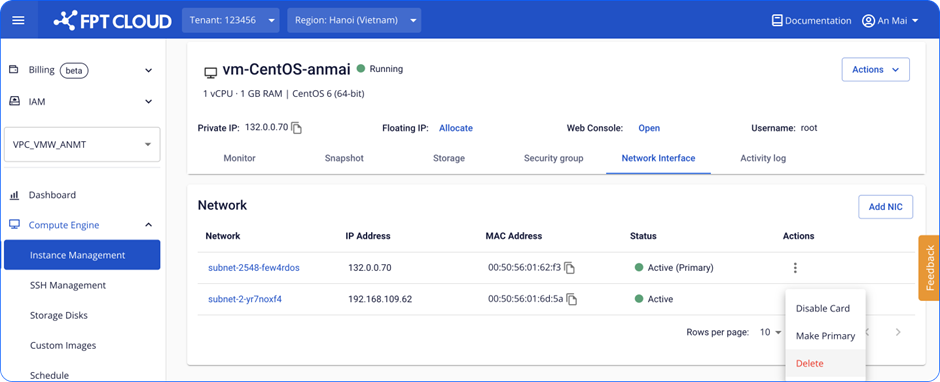
Task: Open the Feedback side tab
Action: coord(929,267)
